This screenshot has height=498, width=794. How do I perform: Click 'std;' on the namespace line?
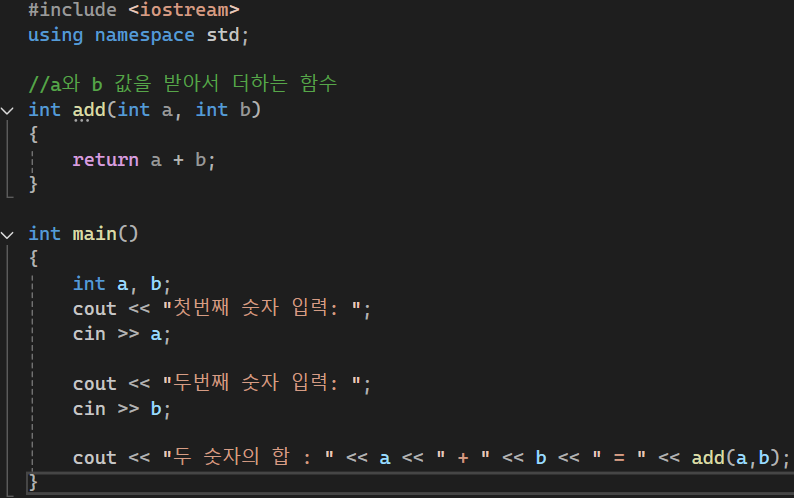tap(228, 35)
